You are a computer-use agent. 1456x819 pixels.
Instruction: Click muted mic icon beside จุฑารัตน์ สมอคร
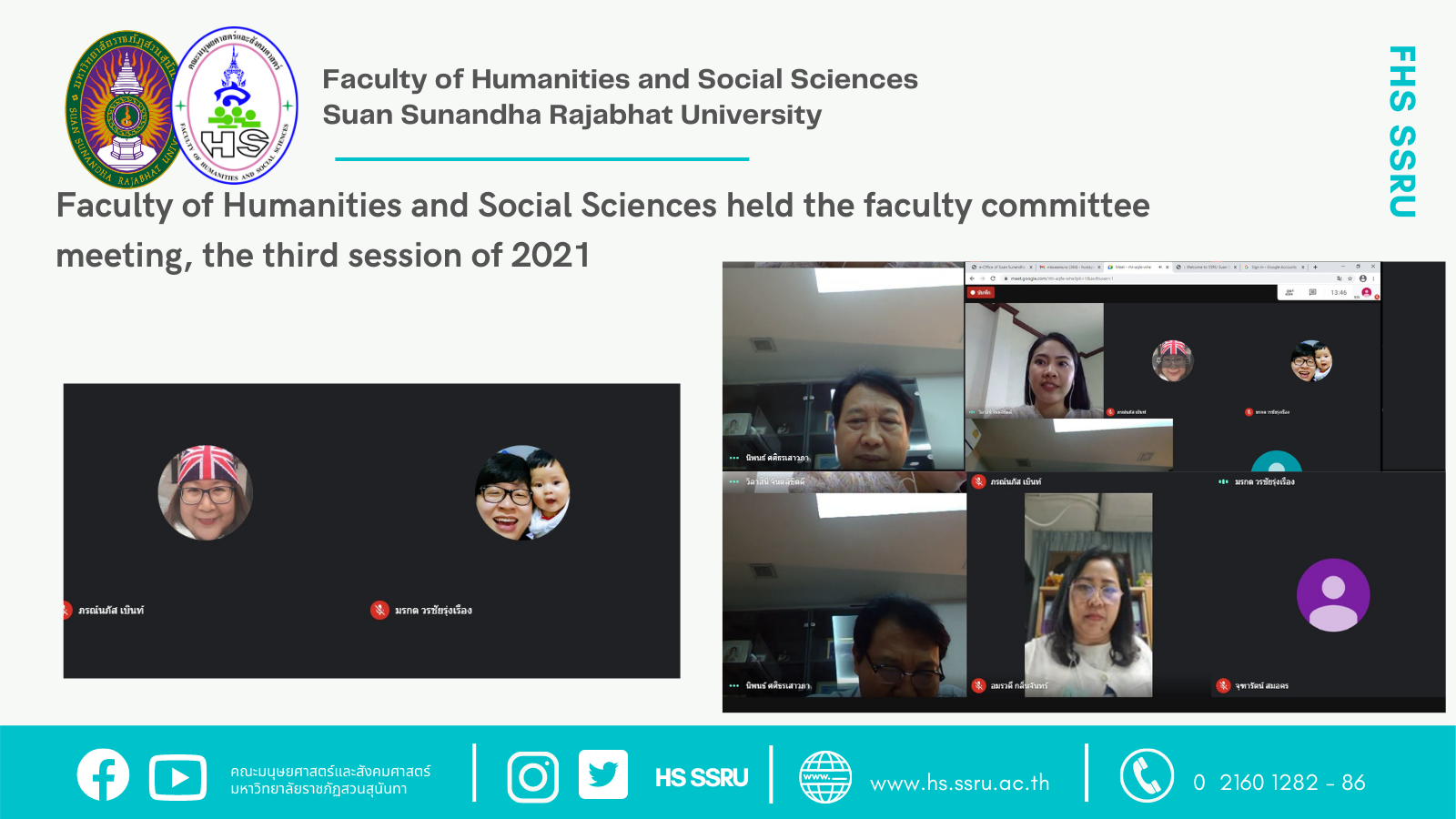tap(1223, 685)
